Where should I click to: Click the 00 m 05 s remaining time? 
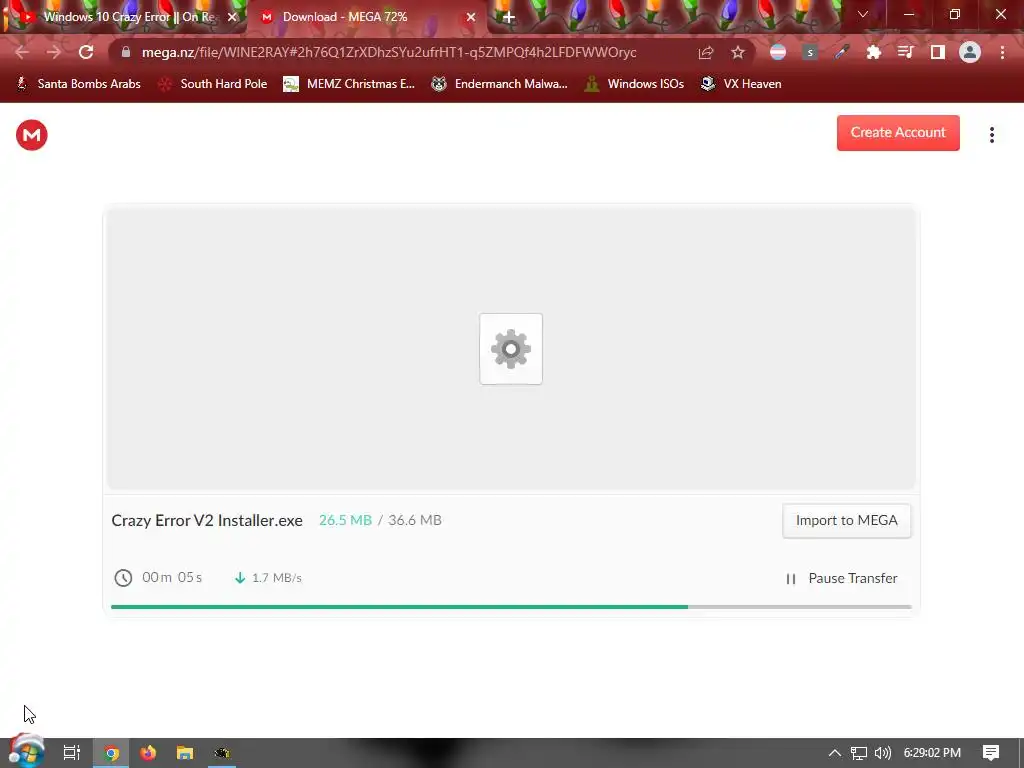click(x=172, y=577)
